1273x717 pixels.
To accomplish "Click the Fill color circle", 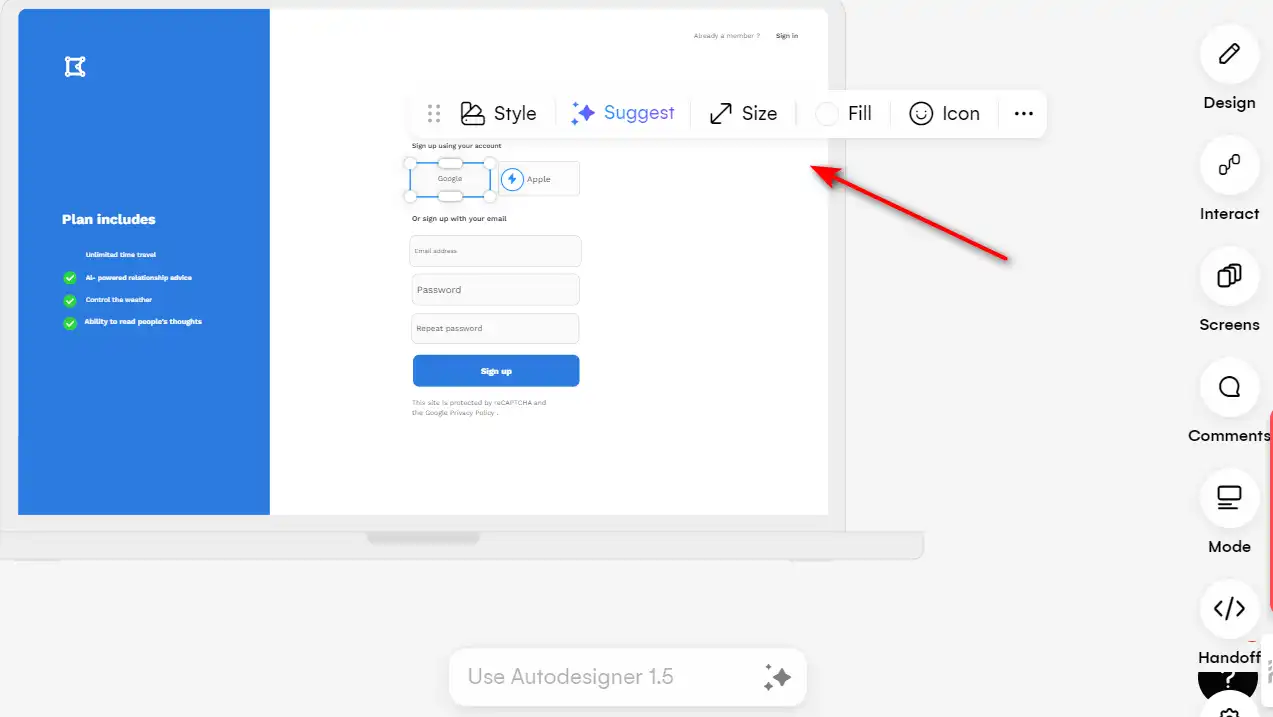I will [827, 114].
